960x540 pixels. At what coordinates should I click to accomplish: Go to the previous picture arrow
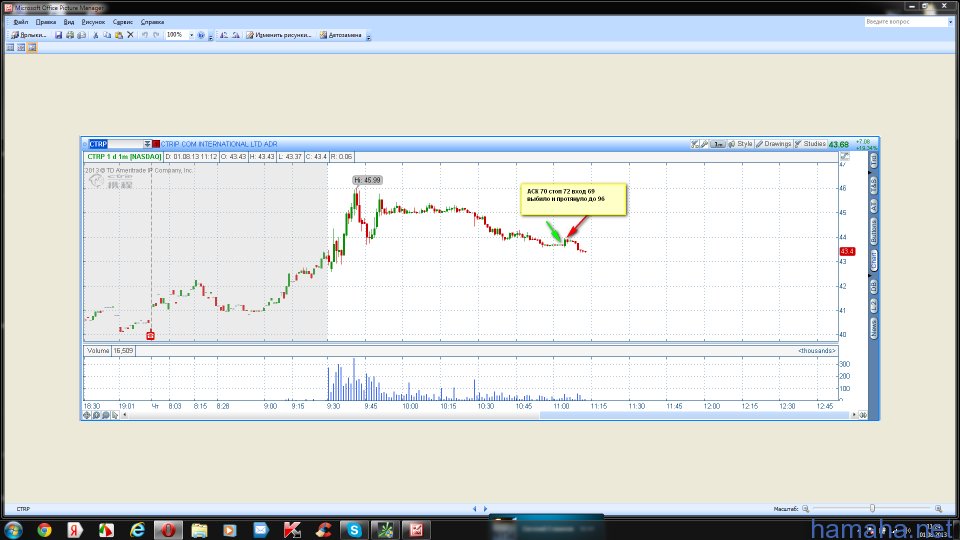coord(474,509)
